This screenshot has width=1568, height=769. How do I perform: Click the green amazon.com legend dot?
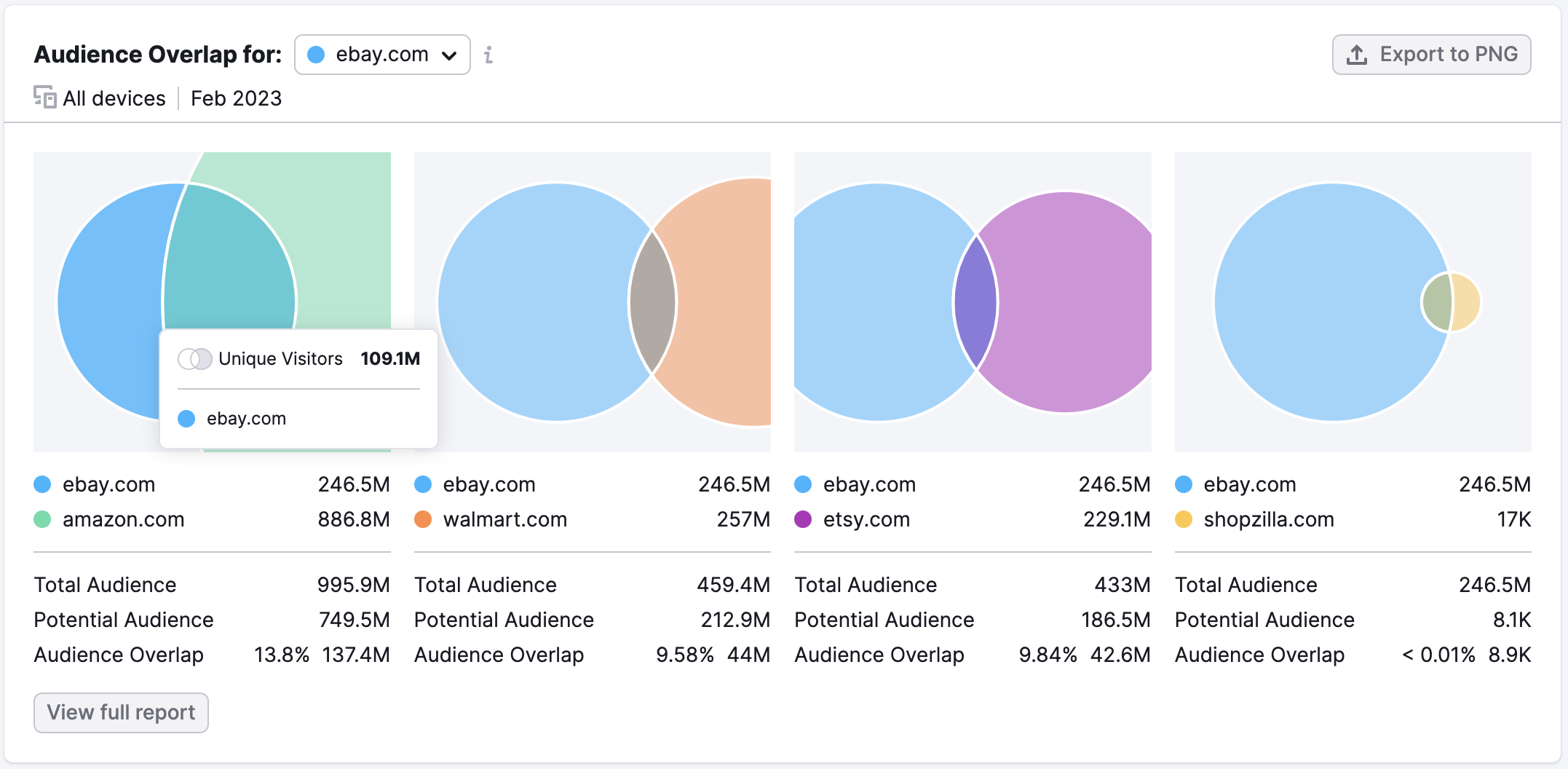pyautogui.click(x=42, y=519)
